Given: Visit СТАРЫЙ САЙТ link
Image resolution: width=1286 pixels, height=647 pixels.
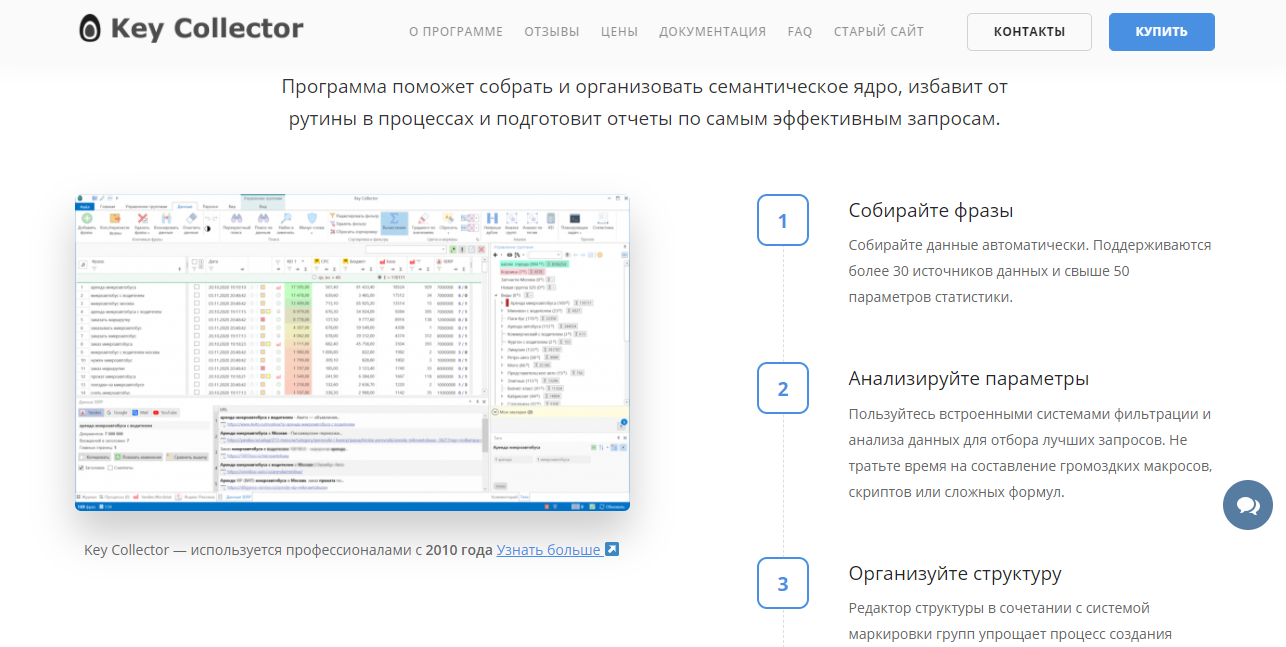Looking at the screenshot, I should tap(879, 31).
